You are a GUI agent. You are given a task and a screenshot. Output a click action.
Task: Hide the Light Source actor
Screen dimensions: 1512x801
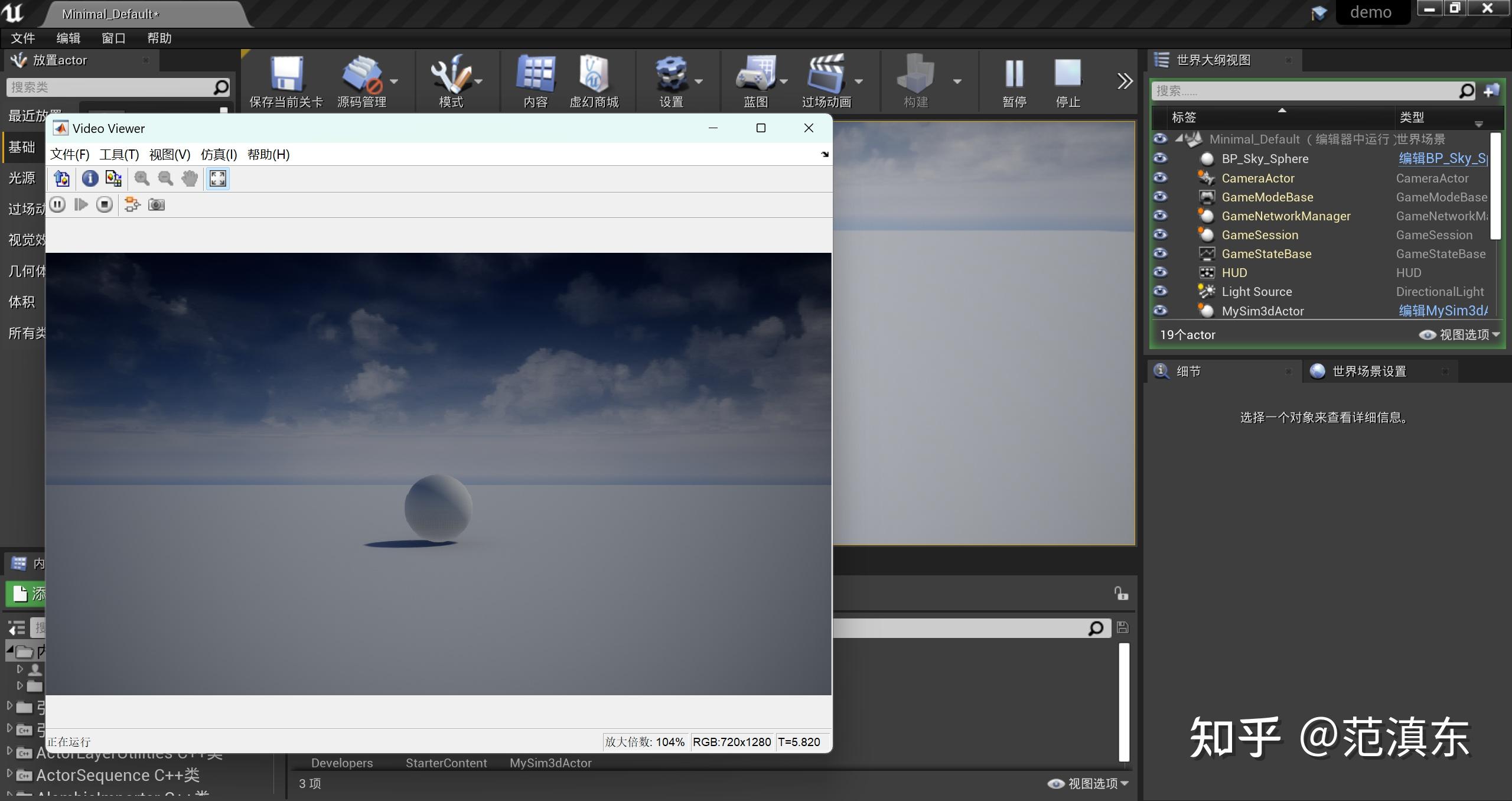[x=1159, y=291]
